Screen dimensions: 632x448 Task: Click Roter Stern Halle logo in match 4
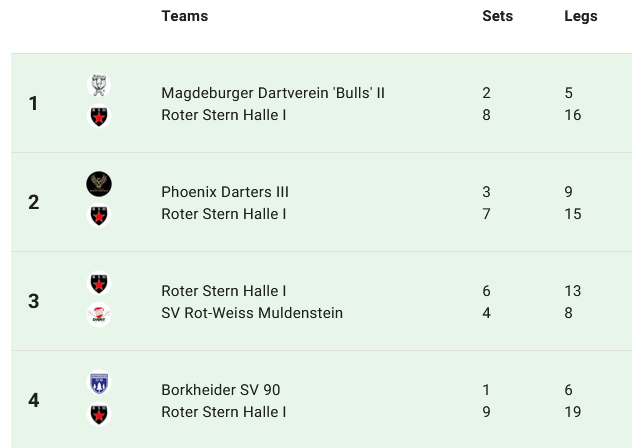(99, 413)
